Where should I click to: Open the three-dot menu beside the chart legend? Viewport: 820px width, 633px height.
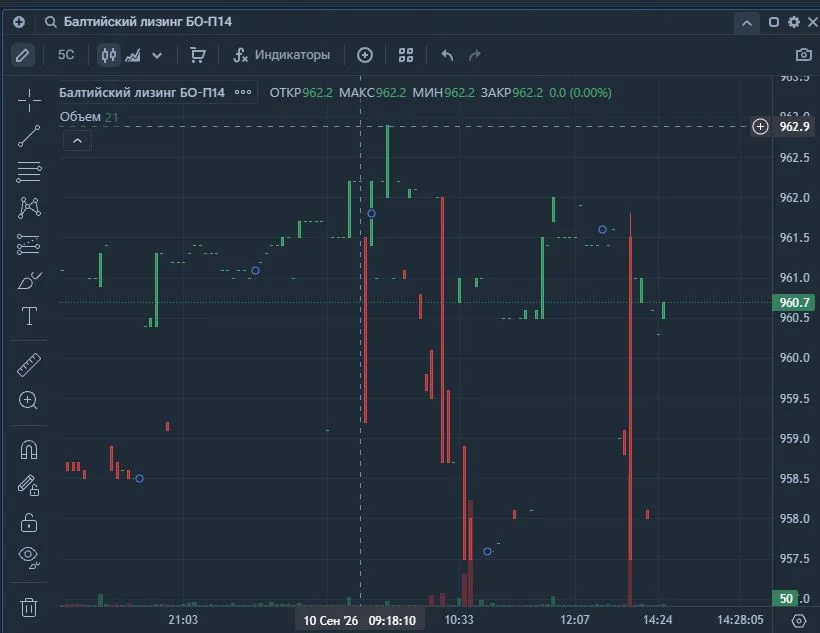(243, 93)
